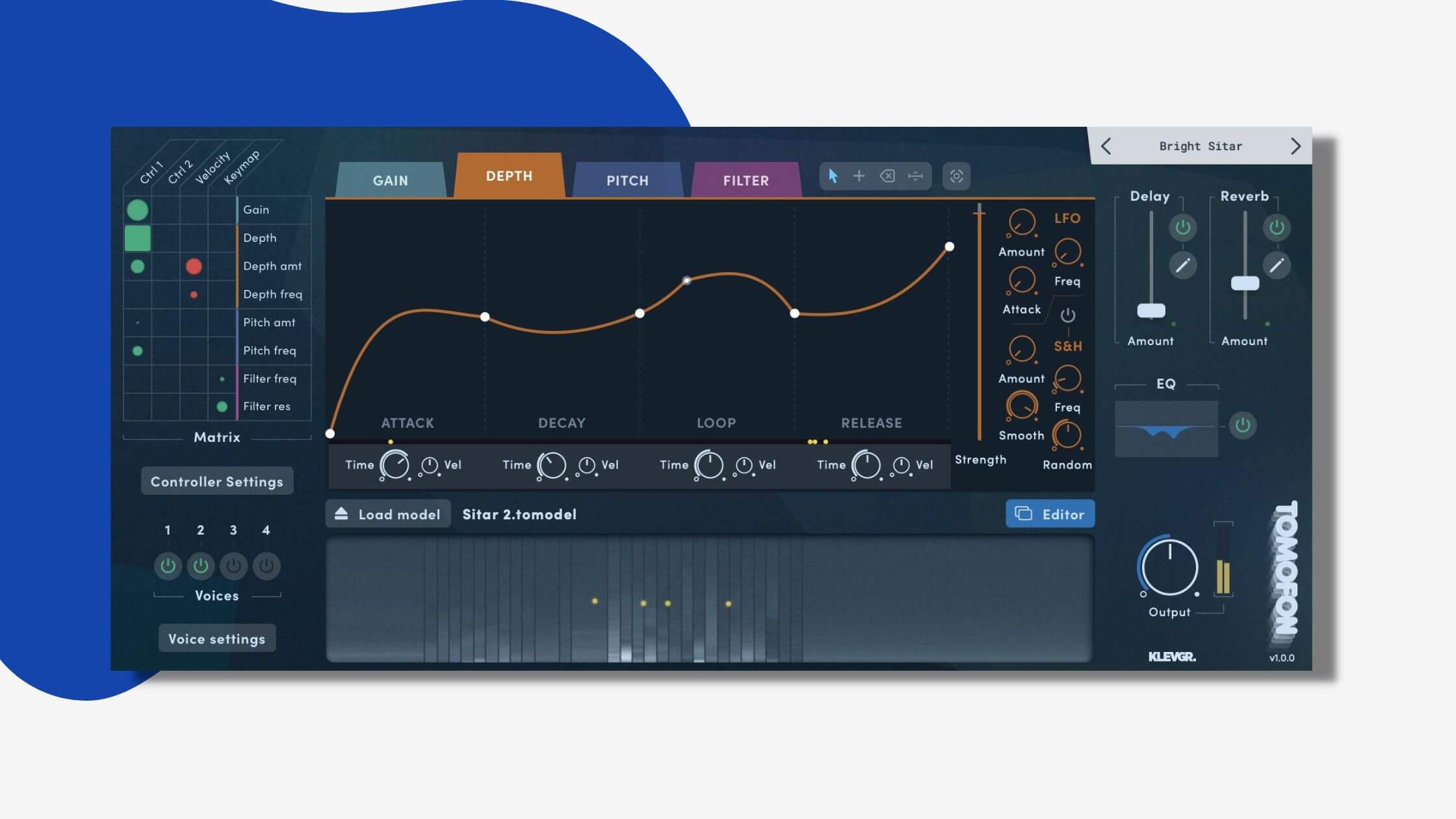1456x819 pixels.
Task: Go to previous preset with left chevron
Action: tap(1106, 146)
